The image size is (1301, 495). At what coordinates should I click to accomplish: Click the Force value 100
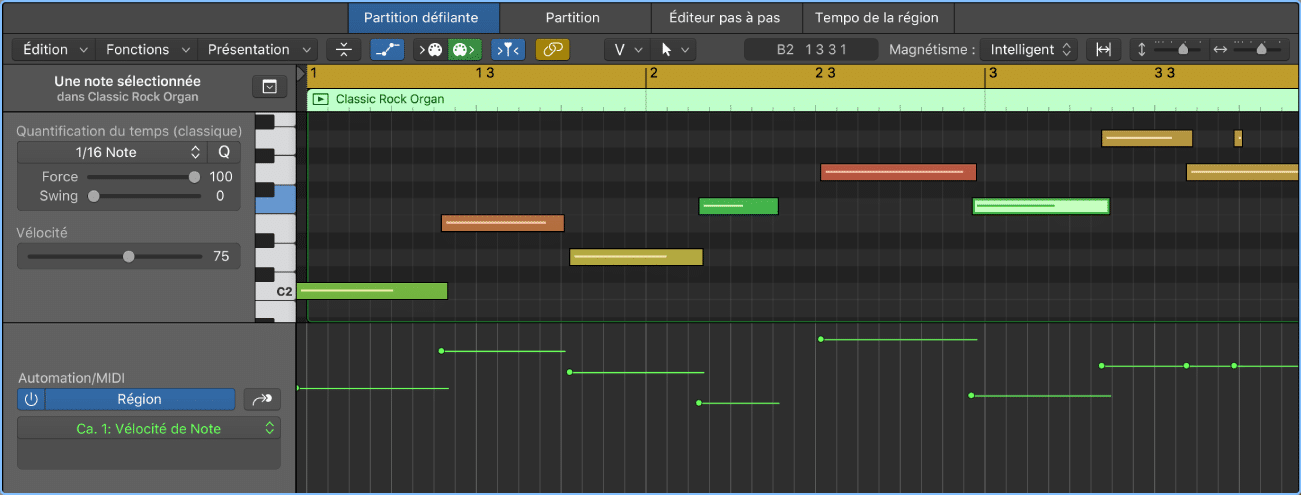pos(221,177)
